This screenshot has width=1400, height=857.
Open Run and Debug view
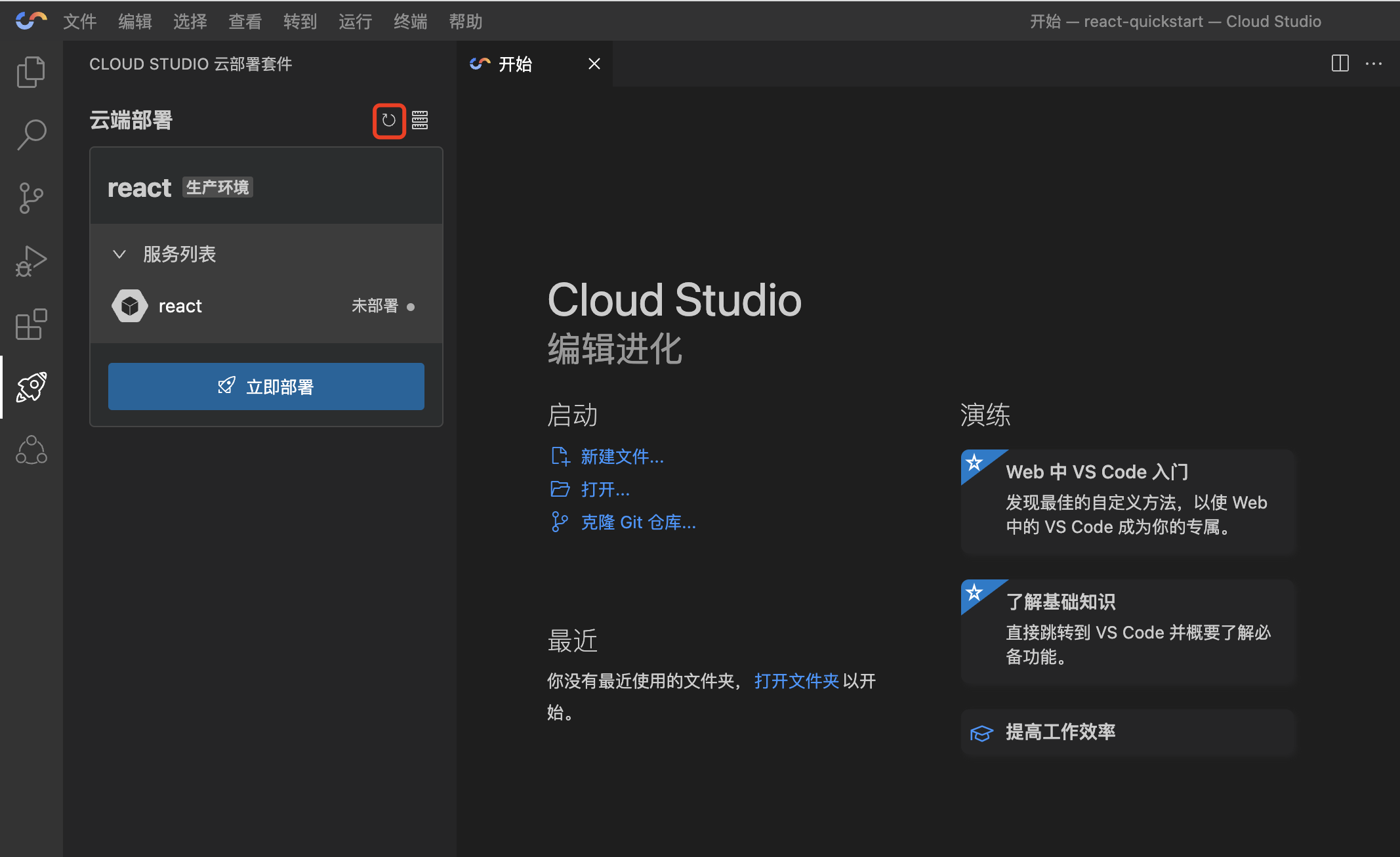click(31, 261)
